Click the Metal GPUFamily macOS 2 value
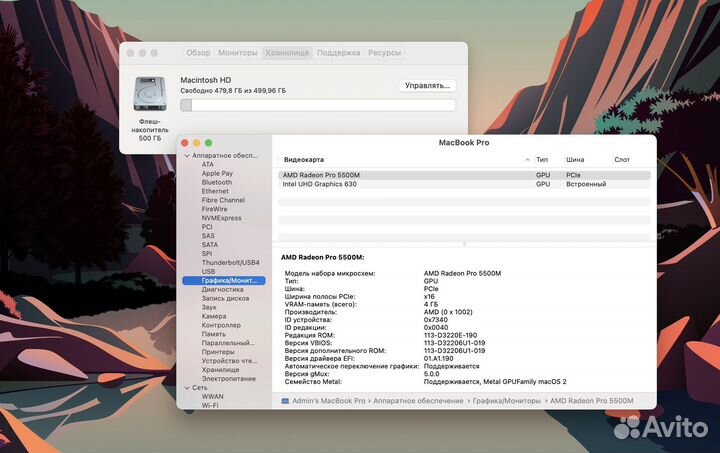This screenshot has height=453, width=720. coord(495,382)
